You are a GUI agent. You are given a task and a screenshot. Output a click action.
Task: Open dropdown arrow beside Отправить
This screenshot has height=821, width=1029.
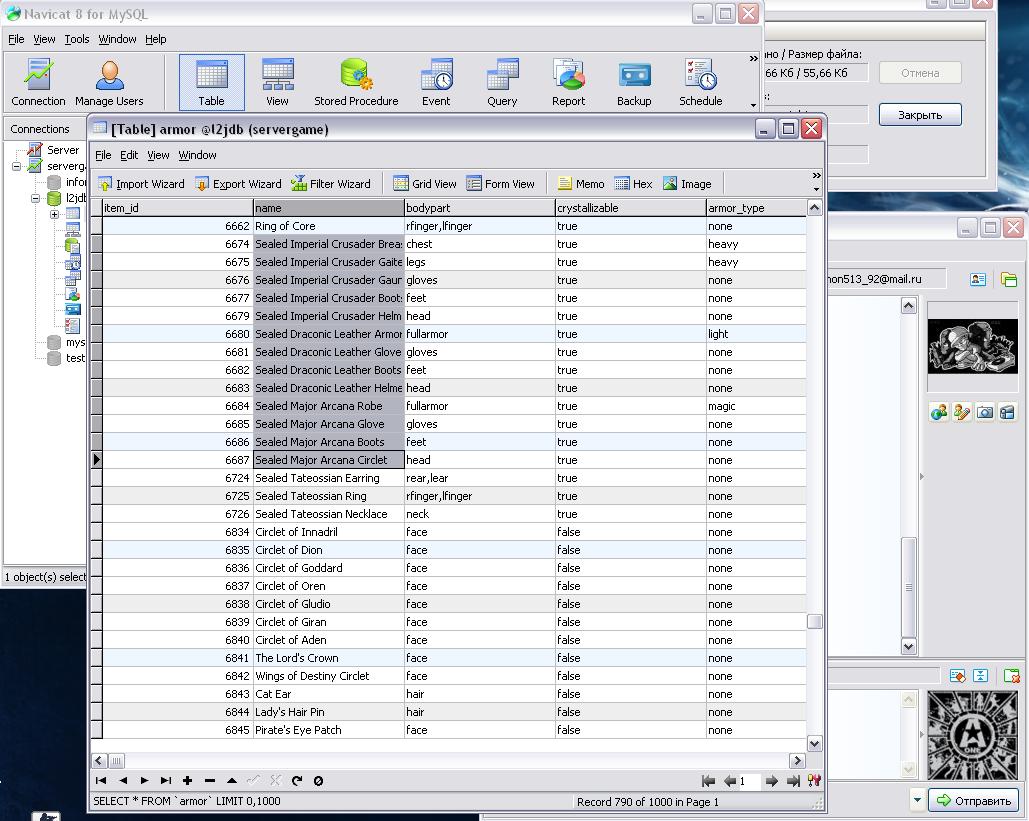tap(917, 800)
